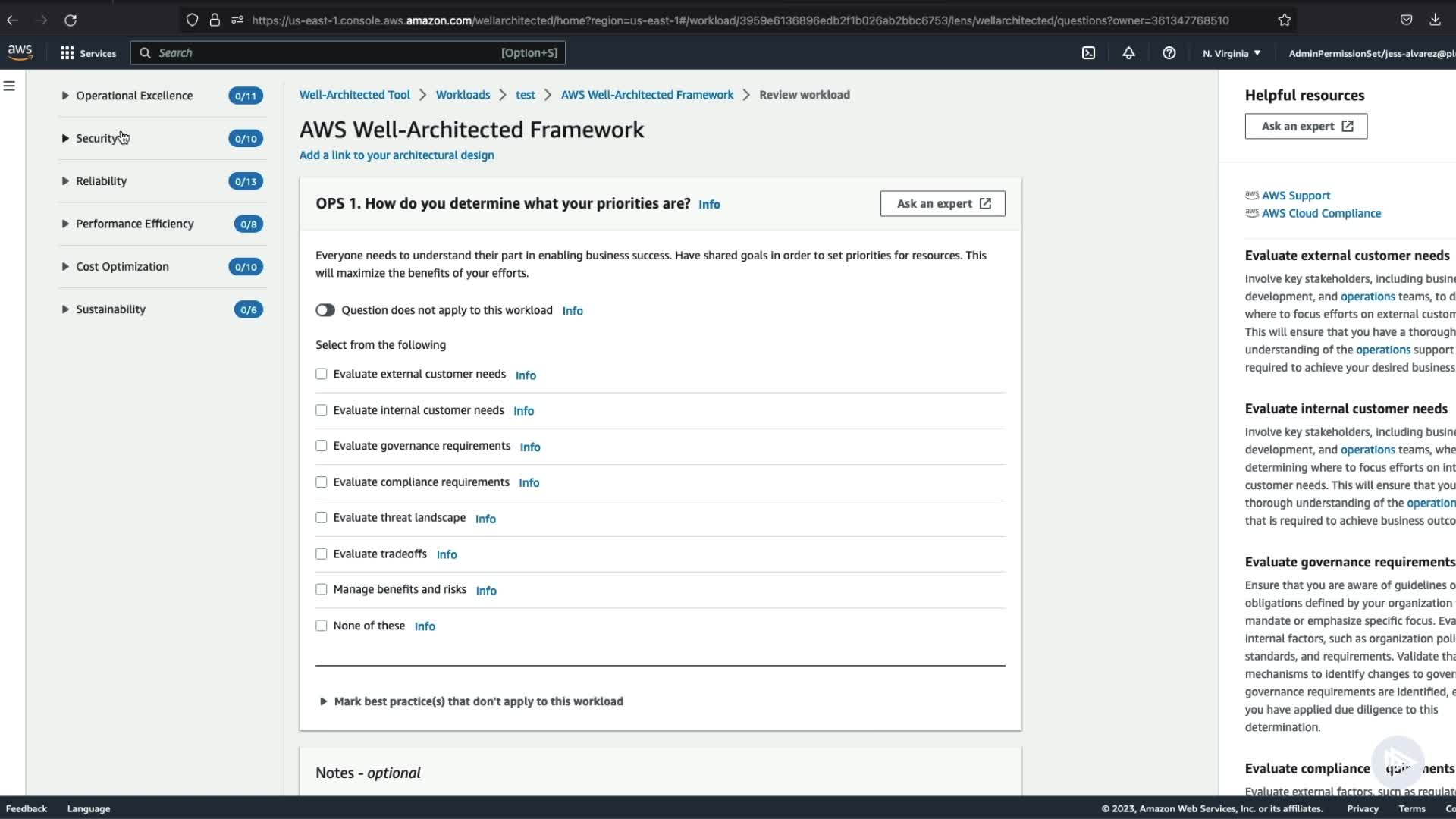Screen dimensions: 1456x819
Task: Toggle the hamburger side navigation icon
Action: [x=10, y=86]
